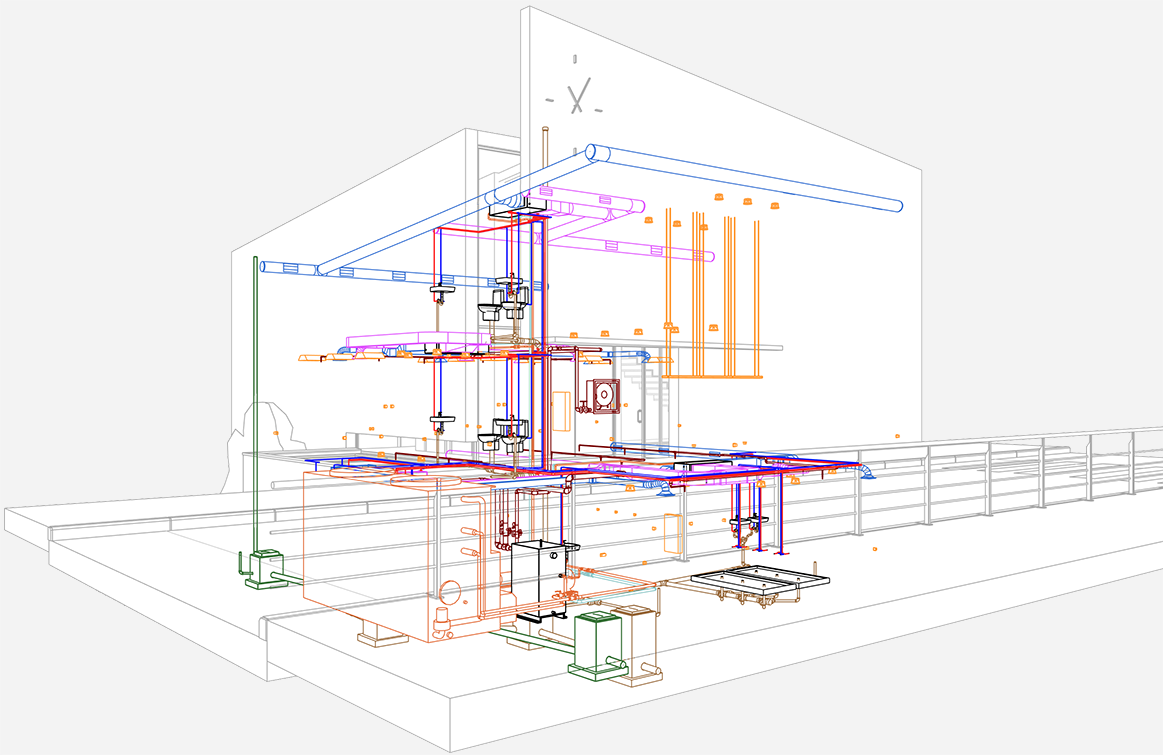Select the tall green vertical pipe at left

coord(257,400)
